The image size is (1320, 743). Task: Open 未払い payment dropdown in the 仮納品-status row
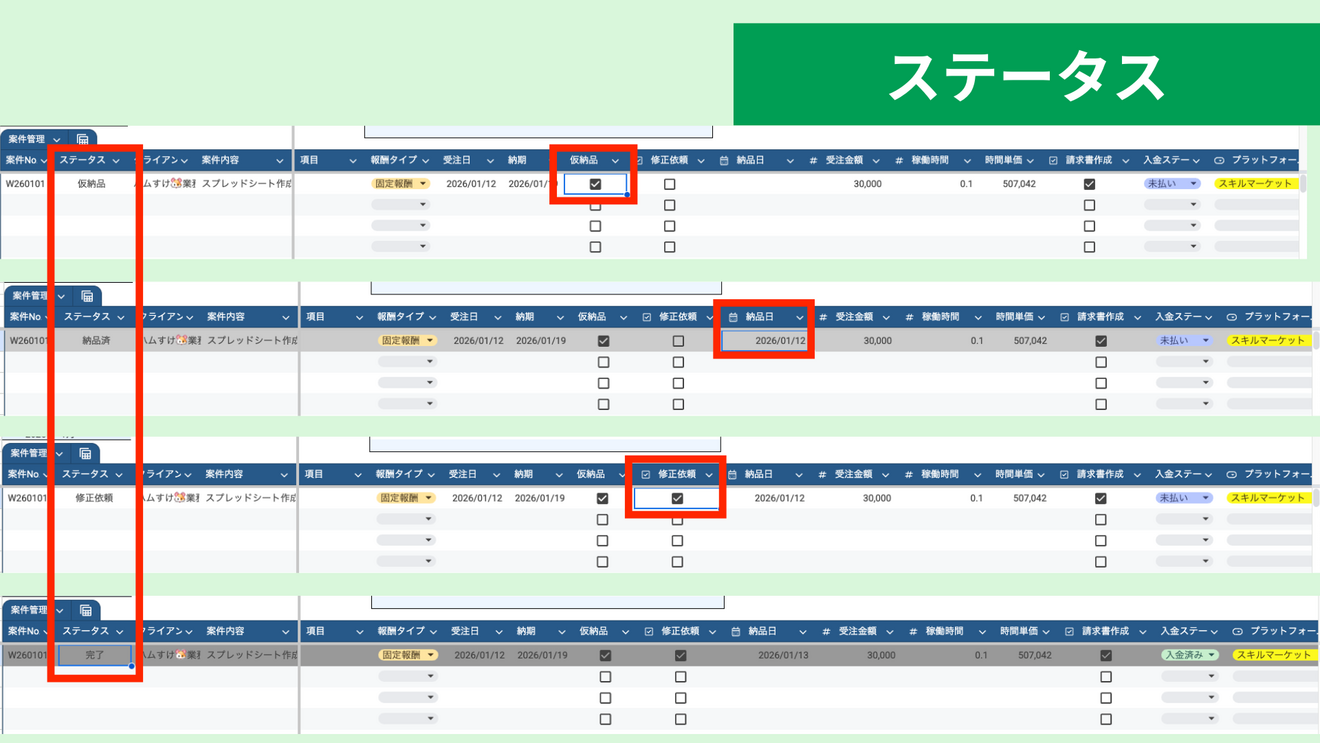[1172, 184]
